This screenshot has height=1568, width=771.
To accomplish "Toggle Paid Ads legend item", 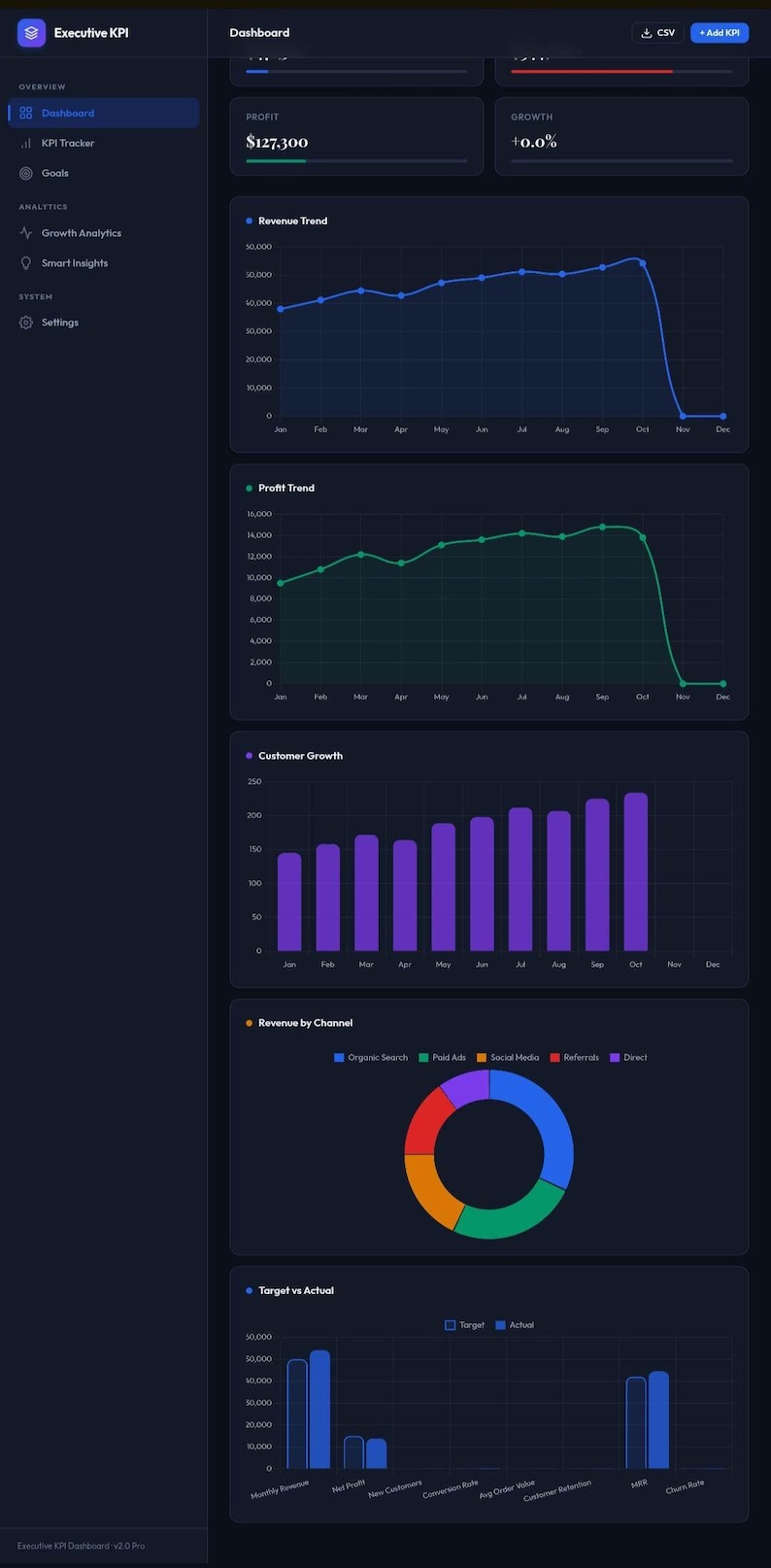I will [443, 1057].
